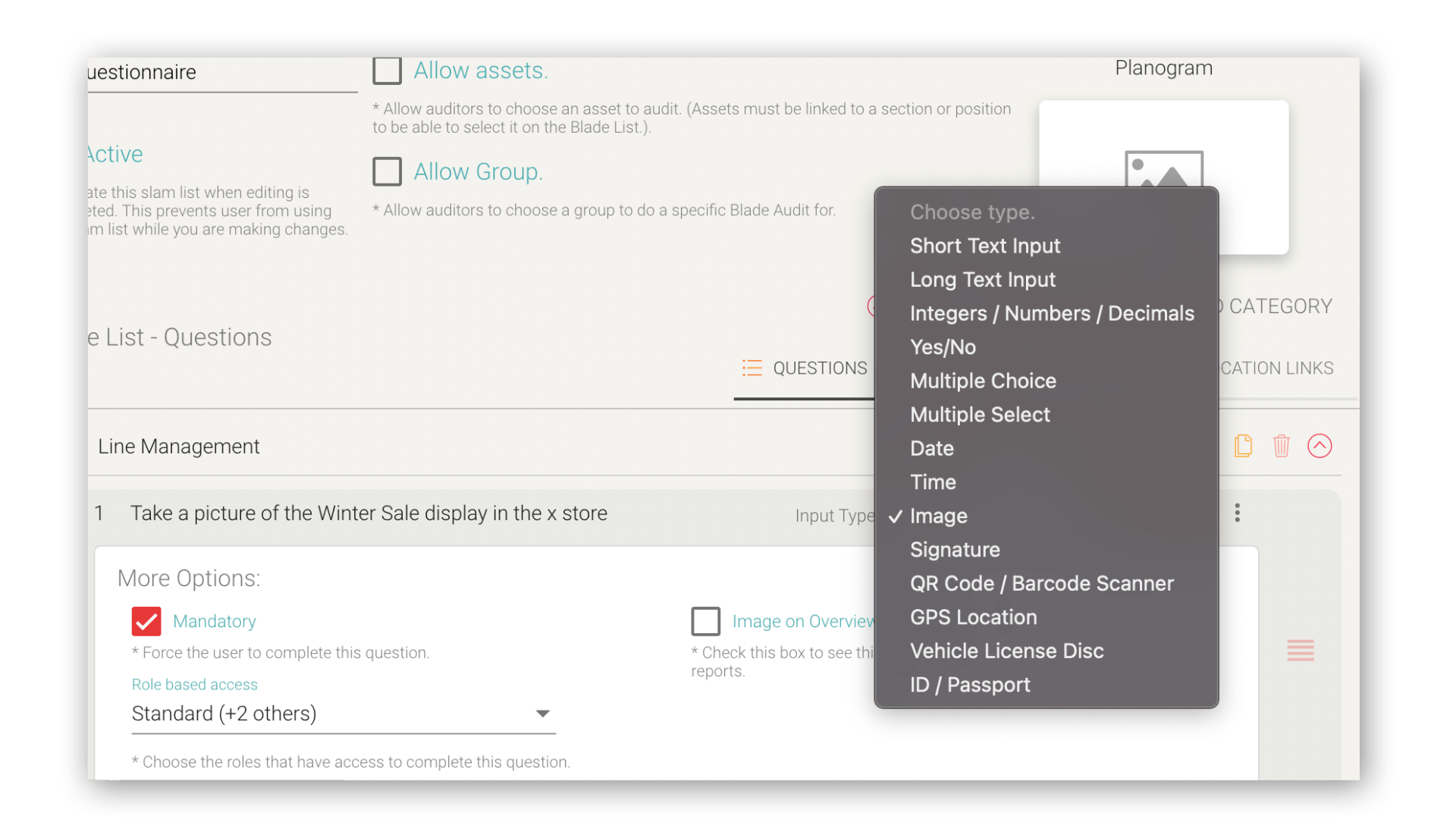Click the drag handle lines icon

[x=1300, y=650]
